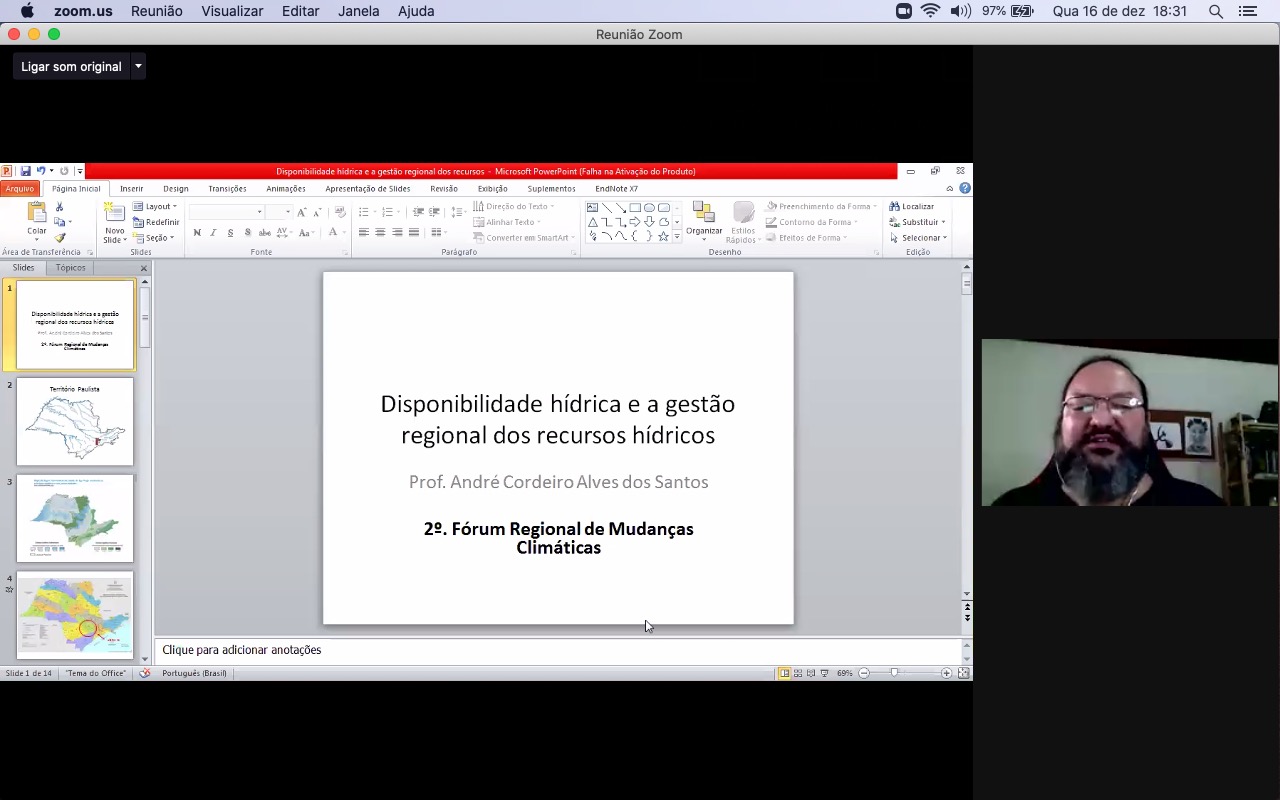Select the Format Painter brush icon
Image resolution: width=1280 pixels, height=800 pixels.
60,238
